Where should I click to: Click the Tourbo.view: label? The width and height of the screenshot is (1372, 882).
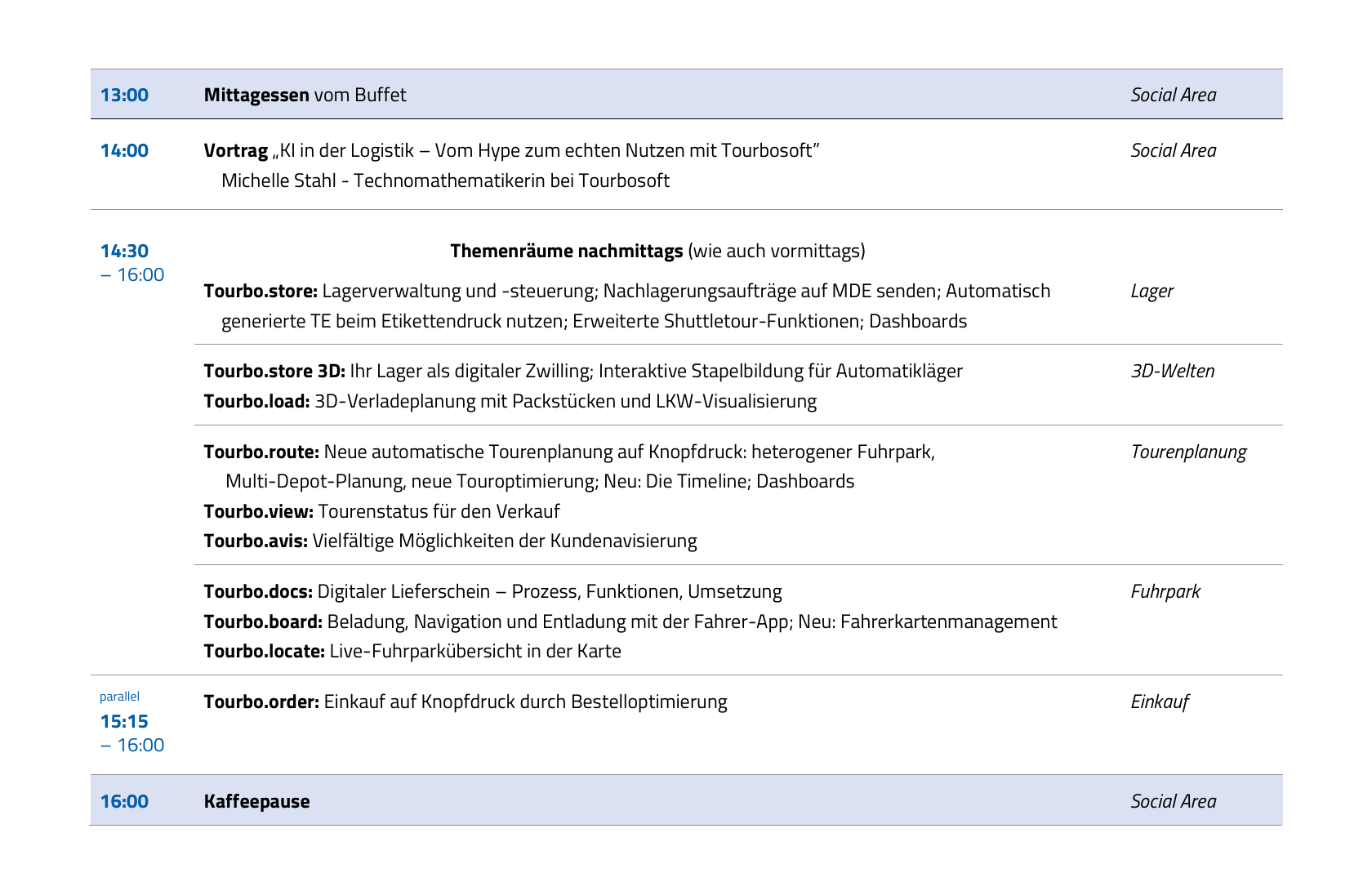click(258, 511)
